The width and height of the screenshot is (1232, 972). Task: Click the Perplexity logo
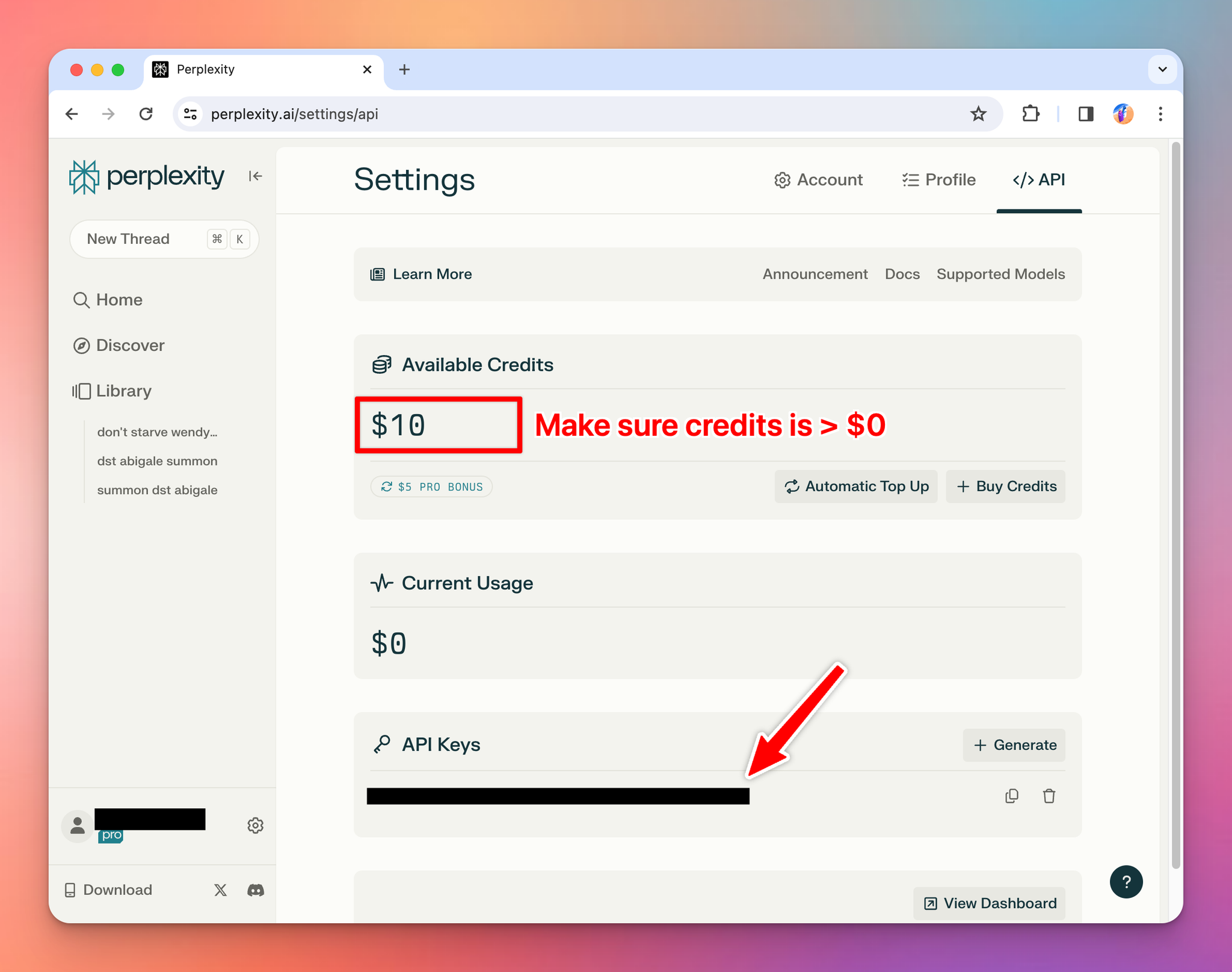click(x=147, y=176)
